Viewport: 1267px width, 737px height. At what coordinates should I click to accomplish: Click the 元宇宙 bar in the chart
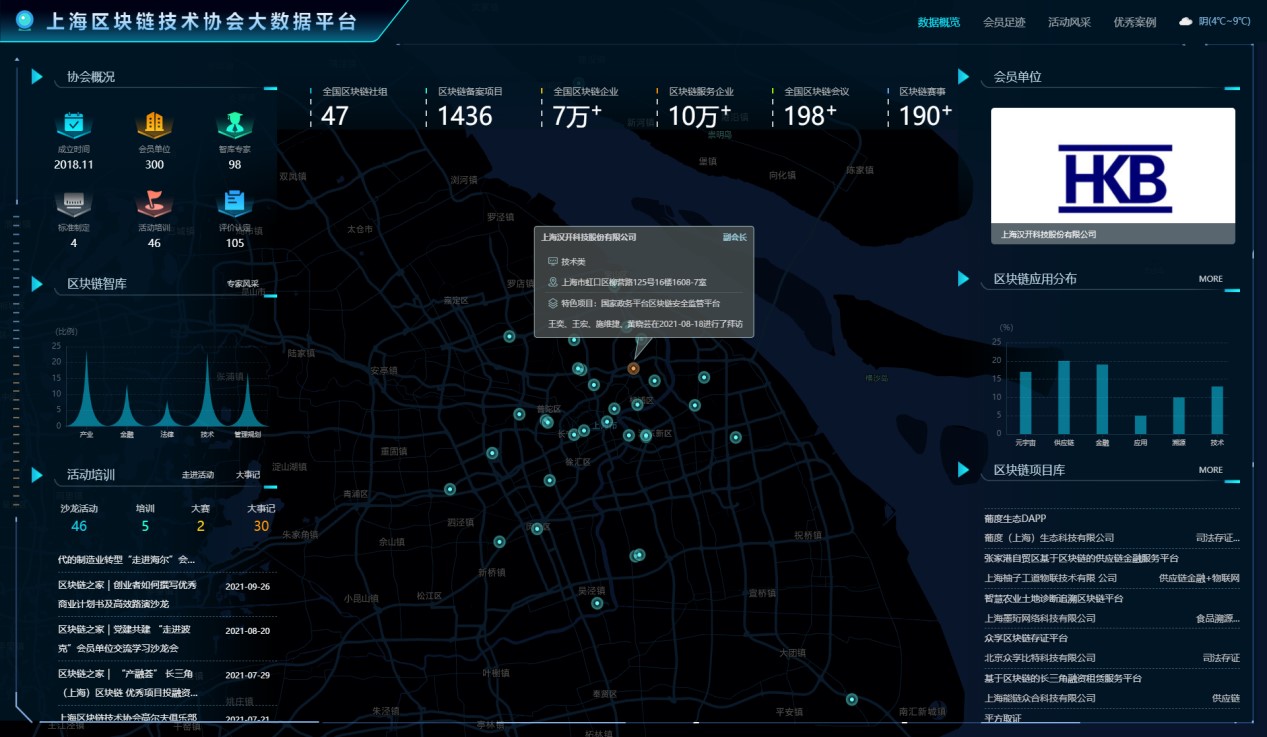click(1025, 402)
